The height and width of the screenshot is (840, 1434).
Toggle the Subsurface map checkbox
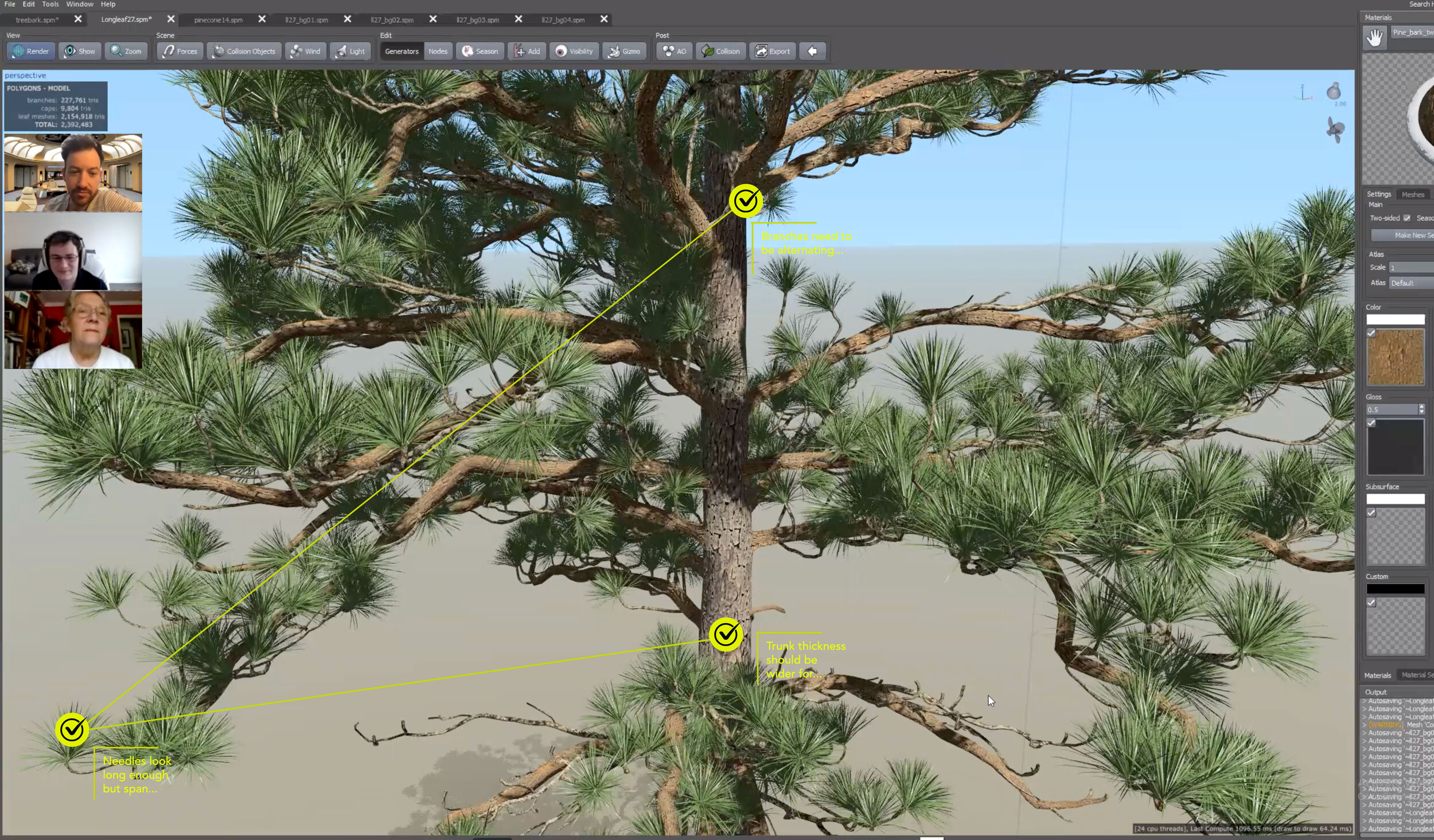[x=1371, y=513]
